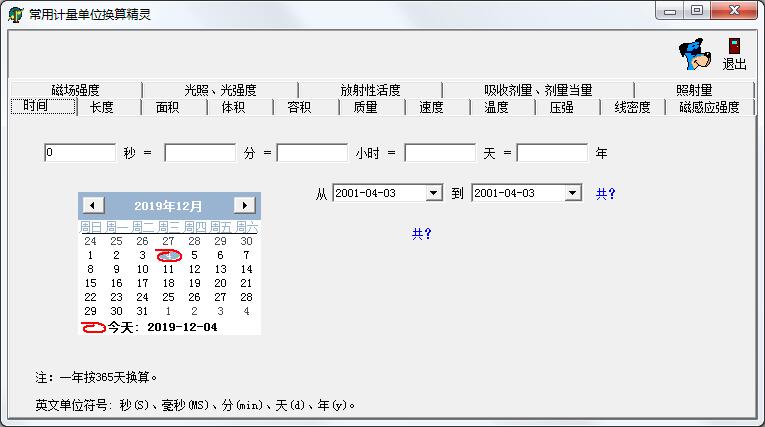Click the 2019年12月 calendar title

point(168,206)
